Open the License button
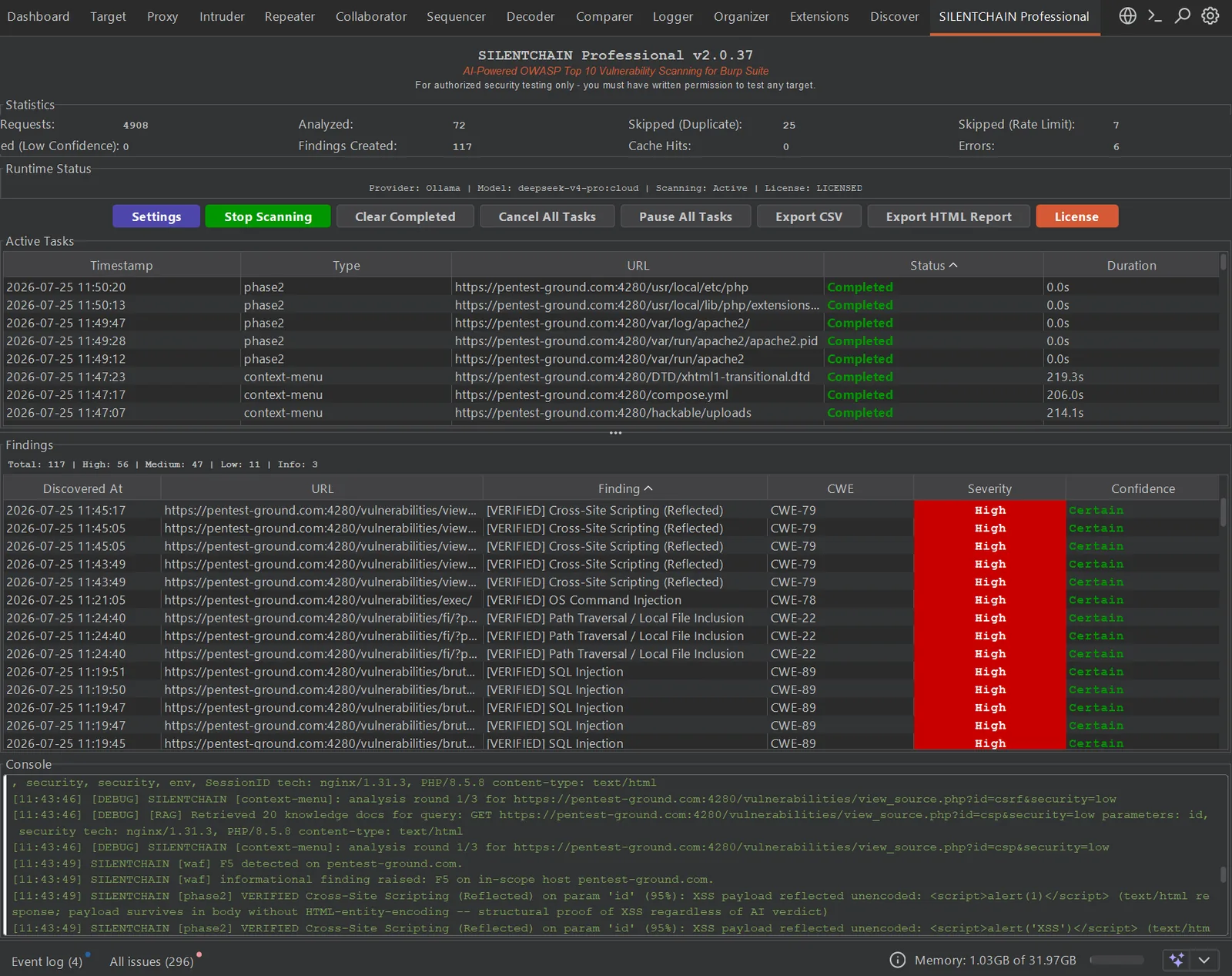 (1076, 216)
